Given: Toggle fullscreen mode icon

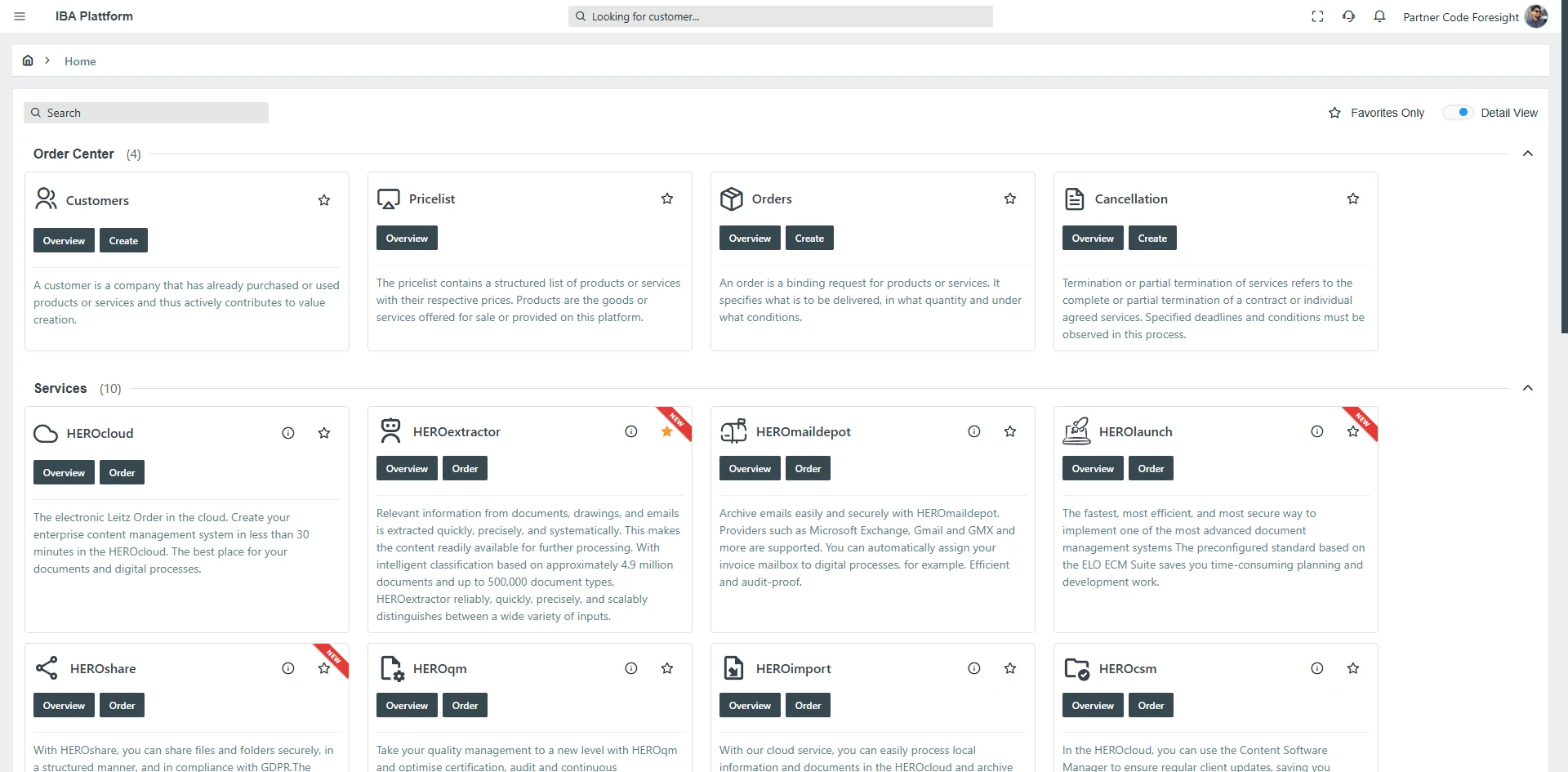Looking at the screenshot, I should (x=1317, y=16).
